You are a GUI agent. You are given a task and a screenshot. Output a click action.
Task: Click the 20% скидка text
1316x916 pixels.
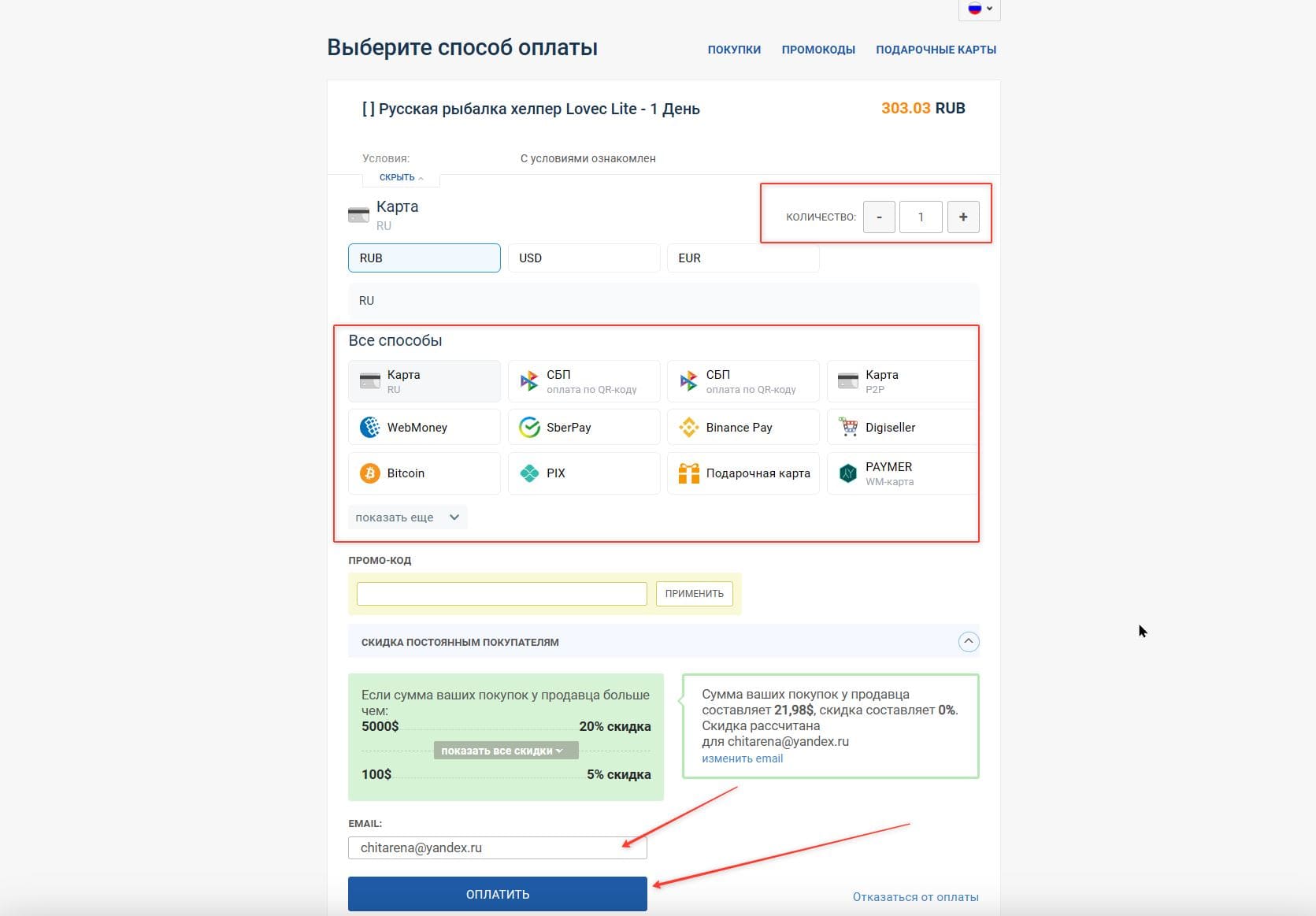tap(615, 726)
